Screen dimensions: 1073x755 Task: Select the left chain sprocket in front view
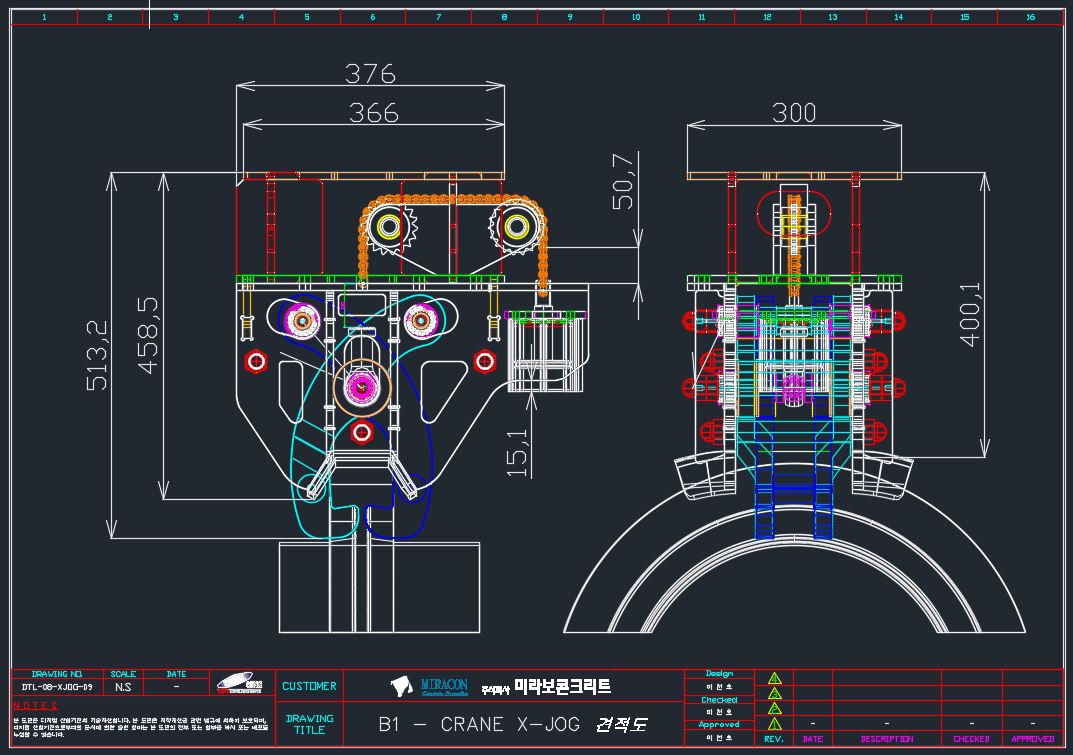[389, 227]
